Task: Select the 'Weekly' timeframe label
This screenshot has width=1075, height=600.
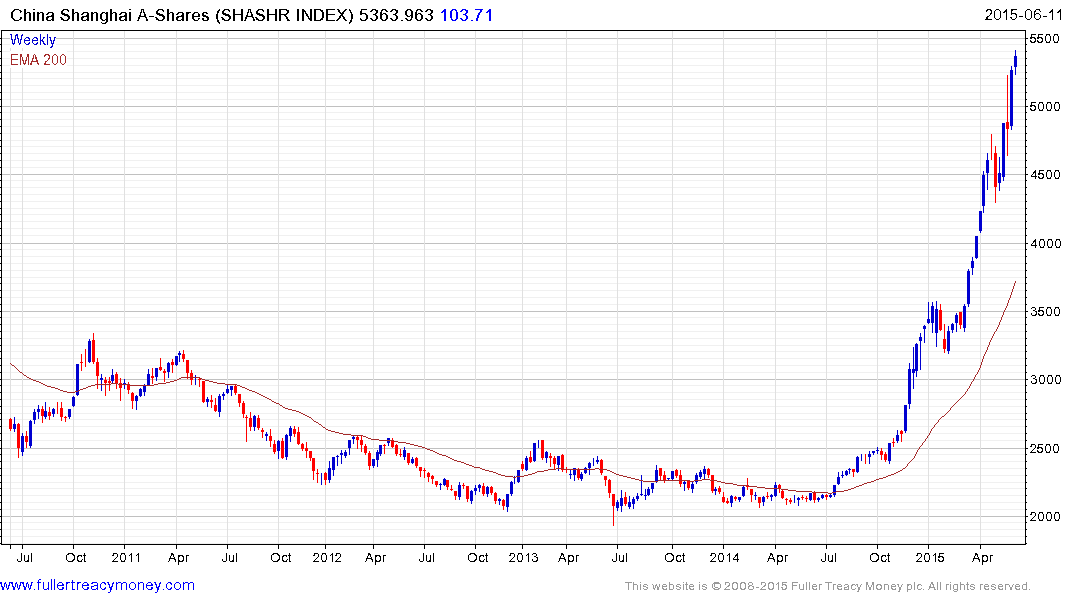Action: (x=33, y=40)
